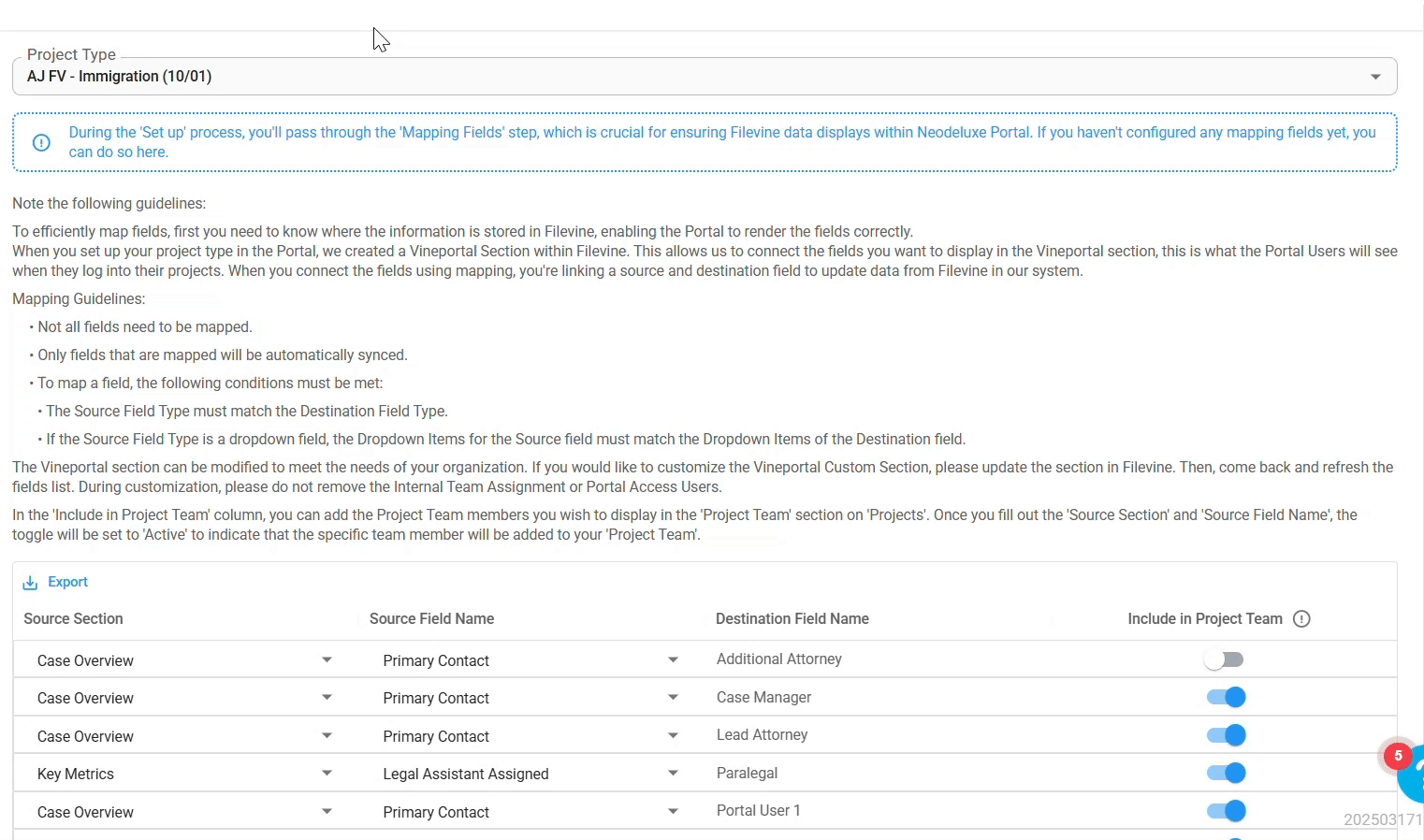The image size is (1424, 840).
Task: Toggle Include in Project Team for Additional Attorney
Action: pyautogui.click(x=1225, y=660)
